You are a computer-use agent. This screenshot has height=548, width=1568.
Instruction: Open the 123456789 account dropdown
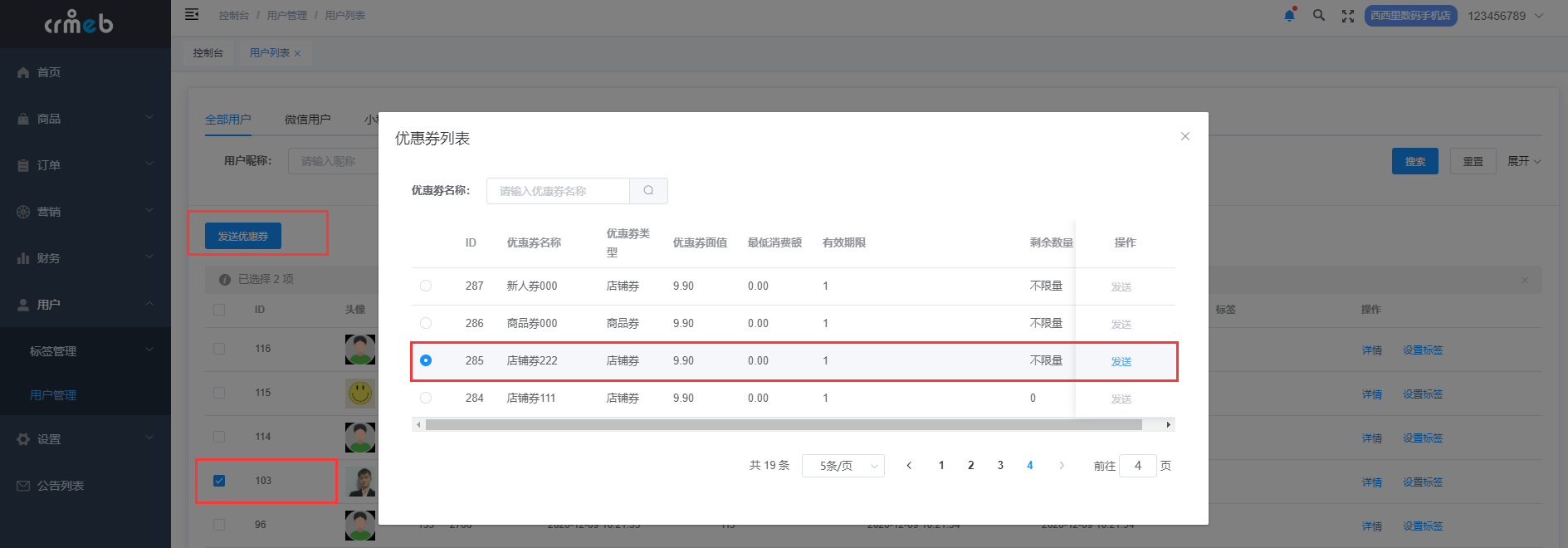[1505, 16]
